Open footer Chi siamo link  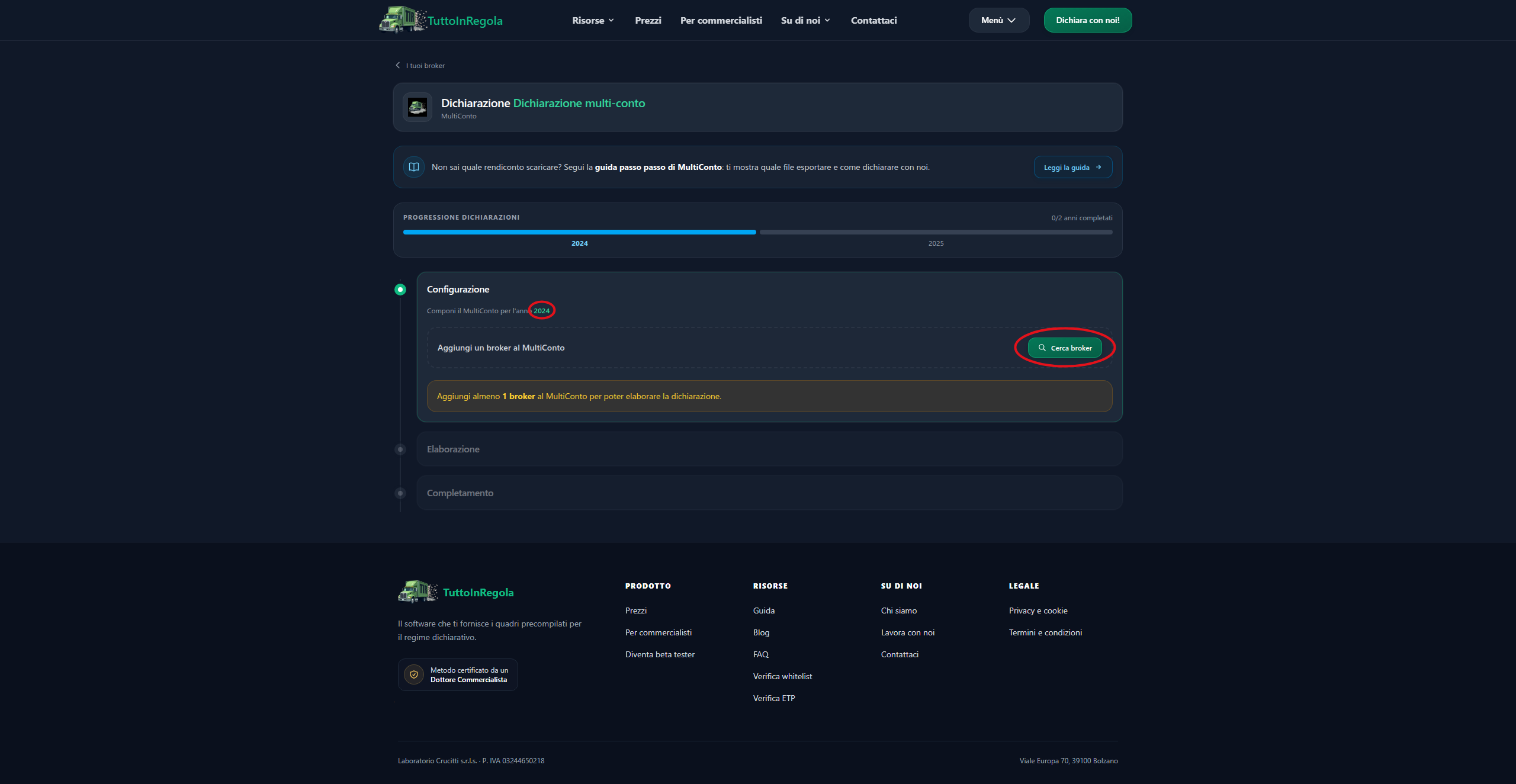(x=899, y=611)
